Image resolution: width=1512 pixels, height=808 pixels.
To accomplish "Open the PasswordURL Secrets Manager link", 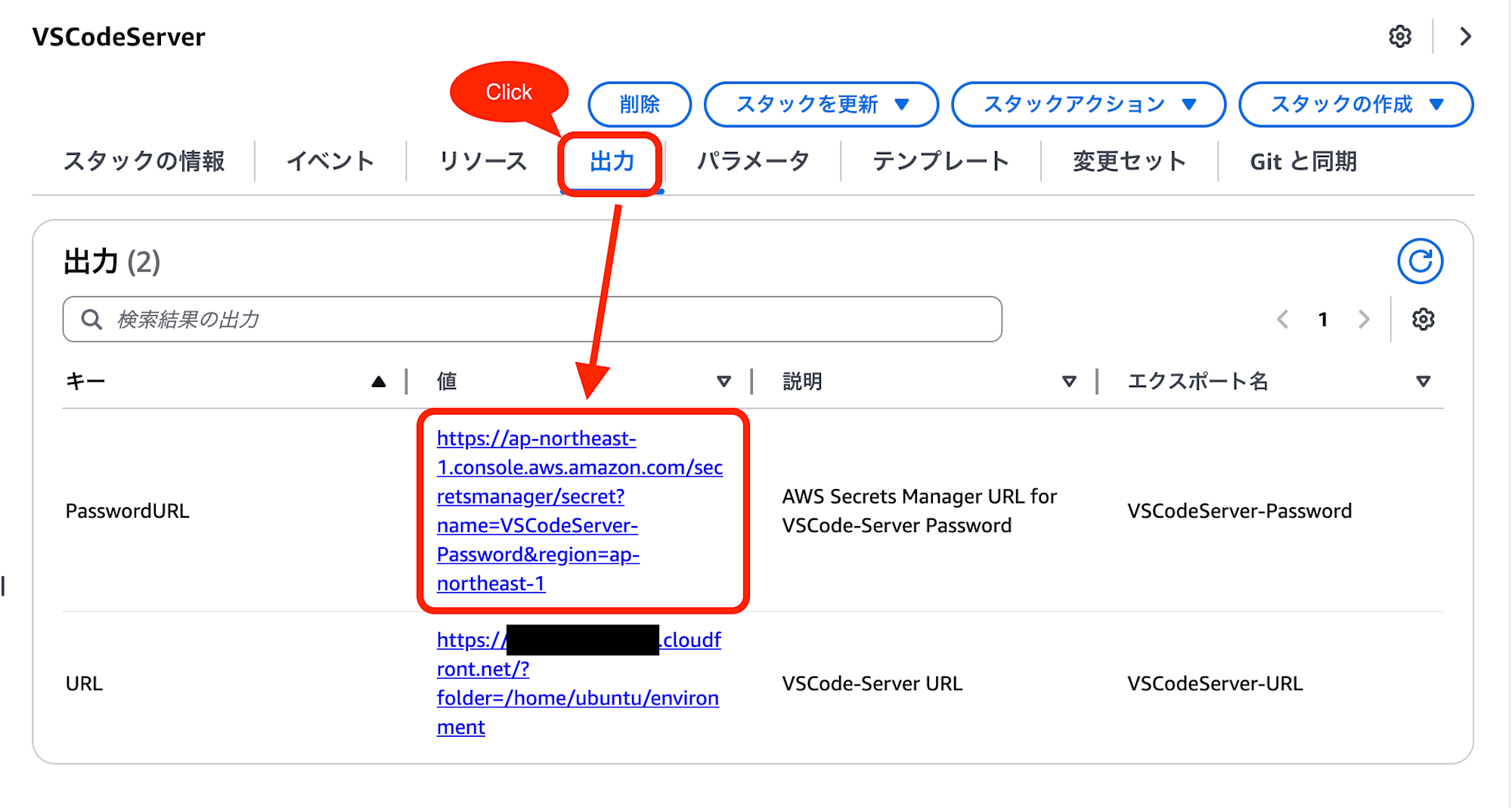I will pyautogui.click(x=580, y=511).
